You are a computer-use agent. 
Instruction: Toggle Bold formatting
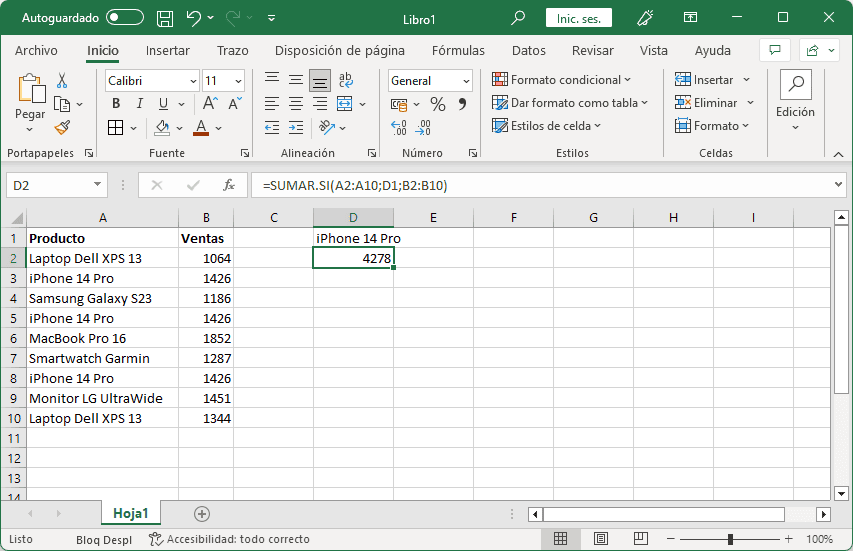pos(116,103)
